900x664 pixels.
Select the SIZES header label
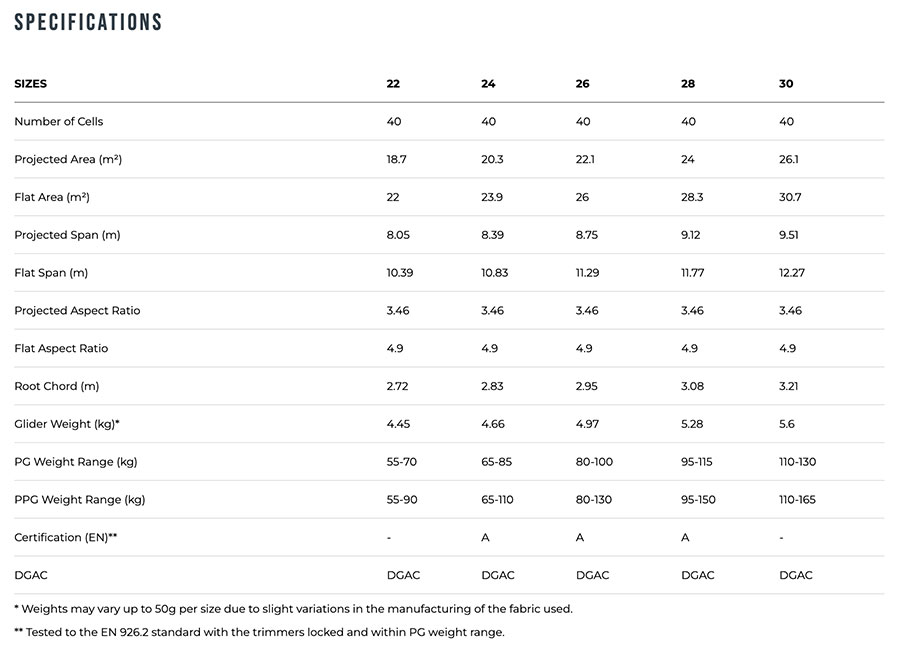(31, 84)
